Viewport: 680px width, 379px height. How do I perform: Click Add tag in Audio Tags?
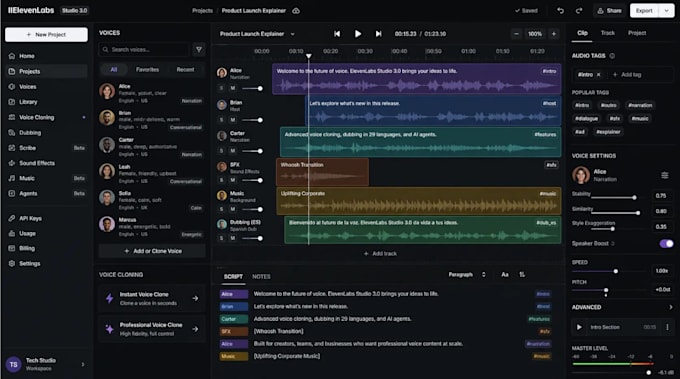click(x=627, y=75)
